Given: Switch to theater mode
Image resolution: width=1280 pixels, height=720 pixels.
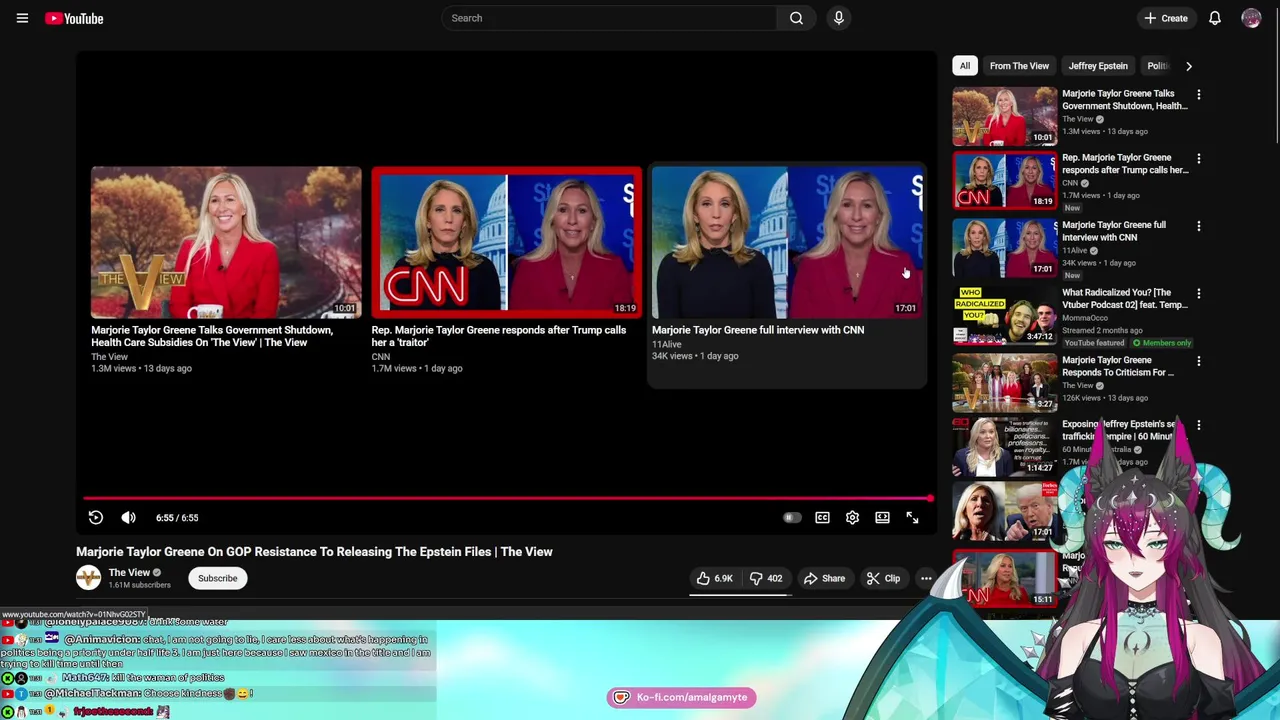Looking at the screenshot, I should coord(882,517).
